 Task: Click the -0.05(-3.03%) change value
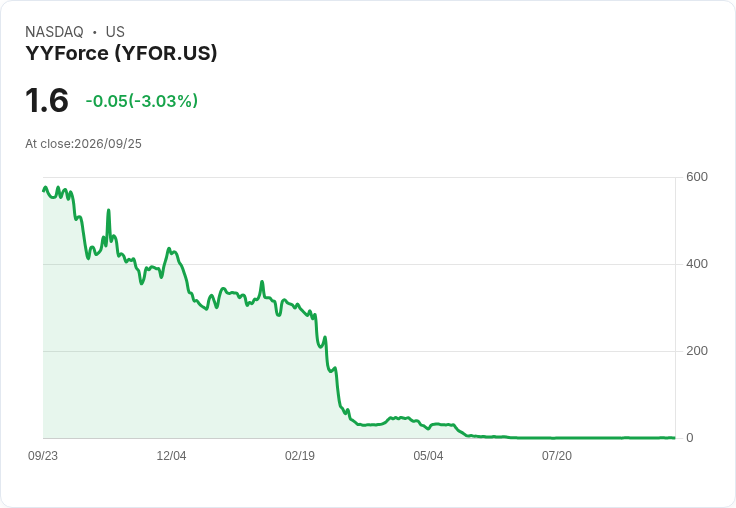tap(142, 101)
